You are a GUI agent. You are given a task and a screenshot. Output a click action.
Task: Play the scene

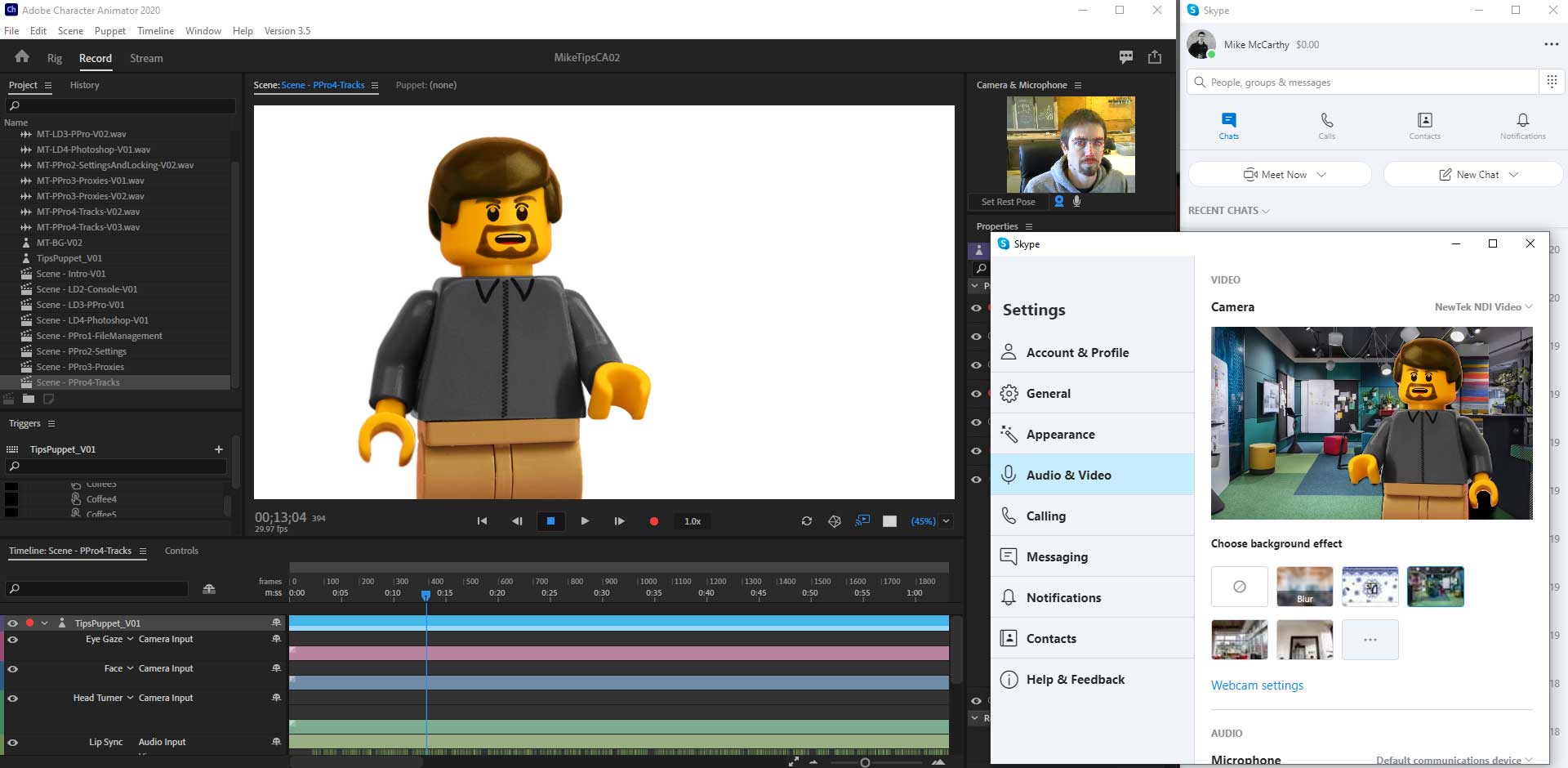click(585, 521)
